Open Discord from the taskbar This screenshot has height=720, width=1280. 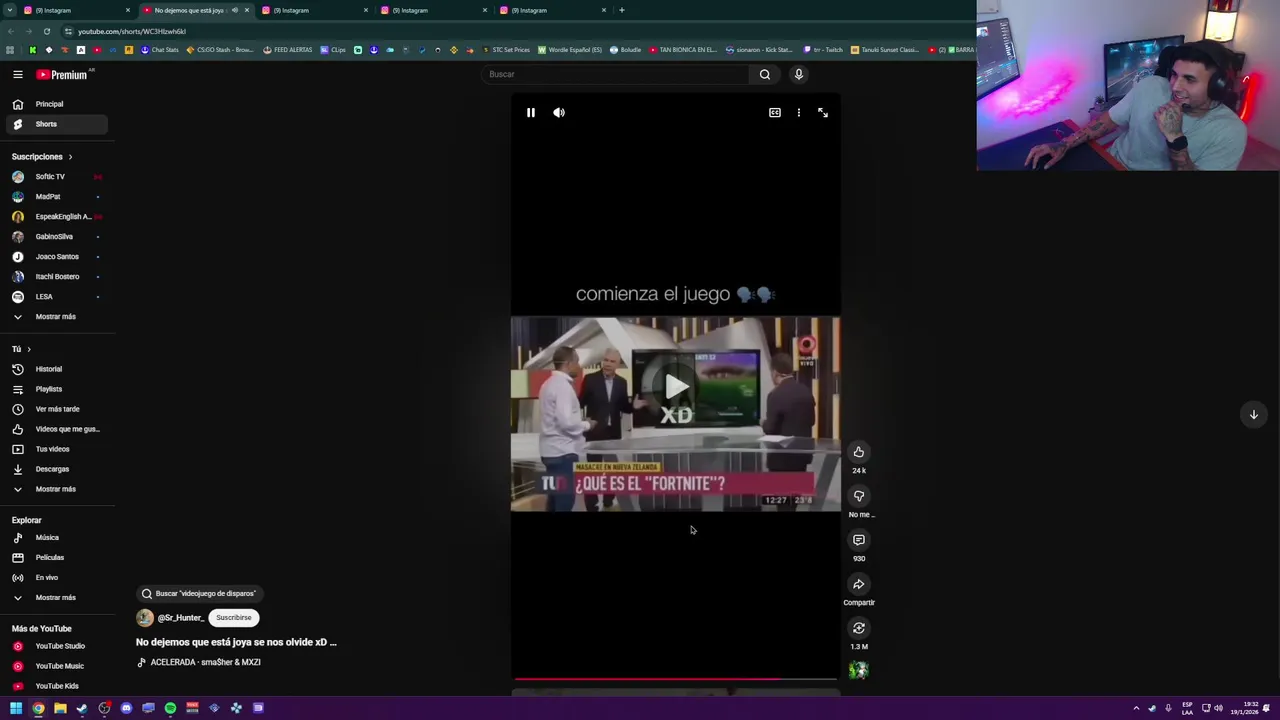point(126,708)
